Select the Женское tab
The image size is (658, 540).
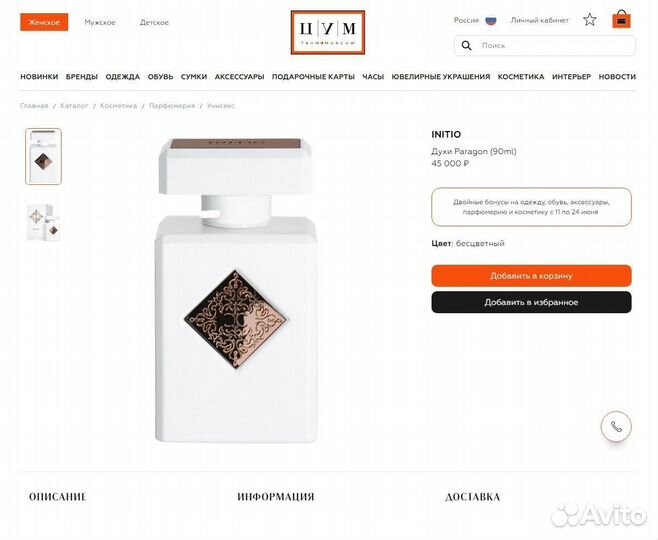[44, 22]
